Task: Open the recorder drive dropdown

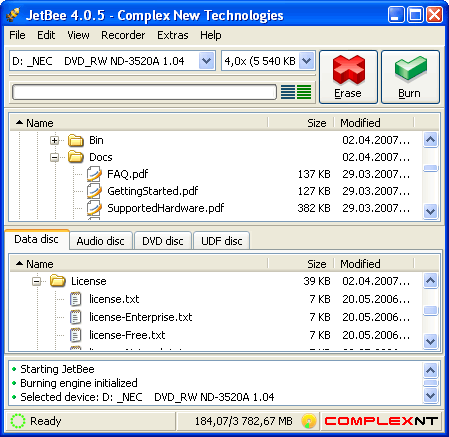Action: (x=206, y=61)
